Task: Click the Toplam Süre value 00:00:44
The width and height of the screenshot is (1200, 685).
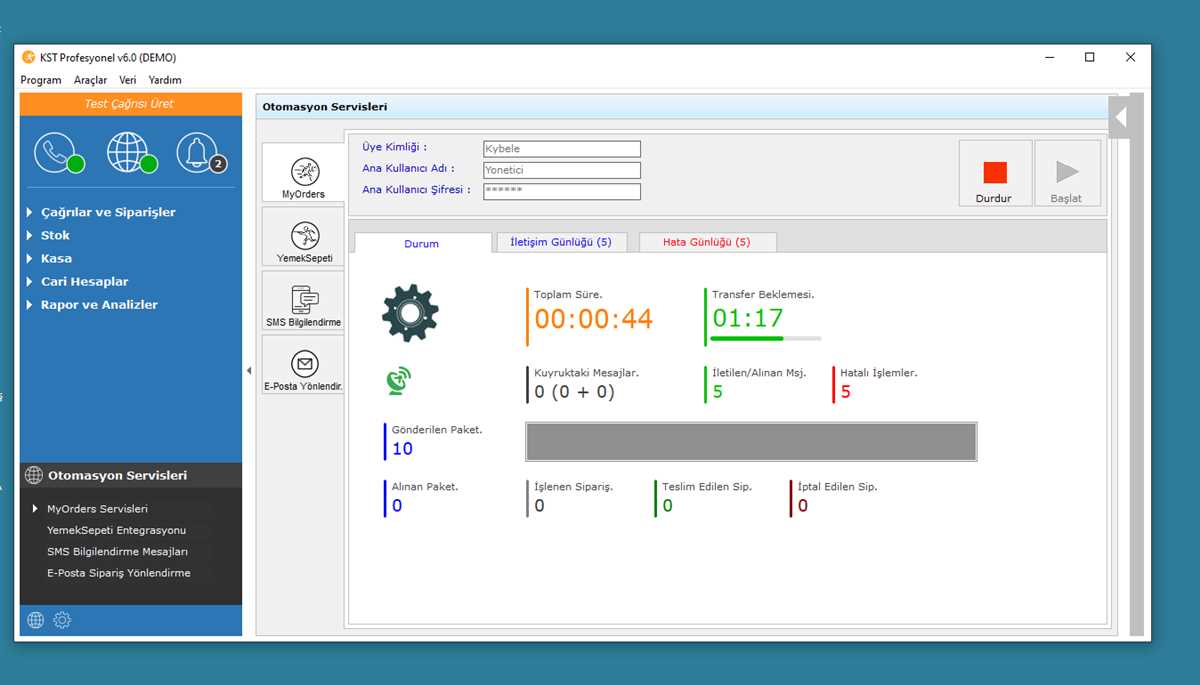Action: click(x=593, y=319)
